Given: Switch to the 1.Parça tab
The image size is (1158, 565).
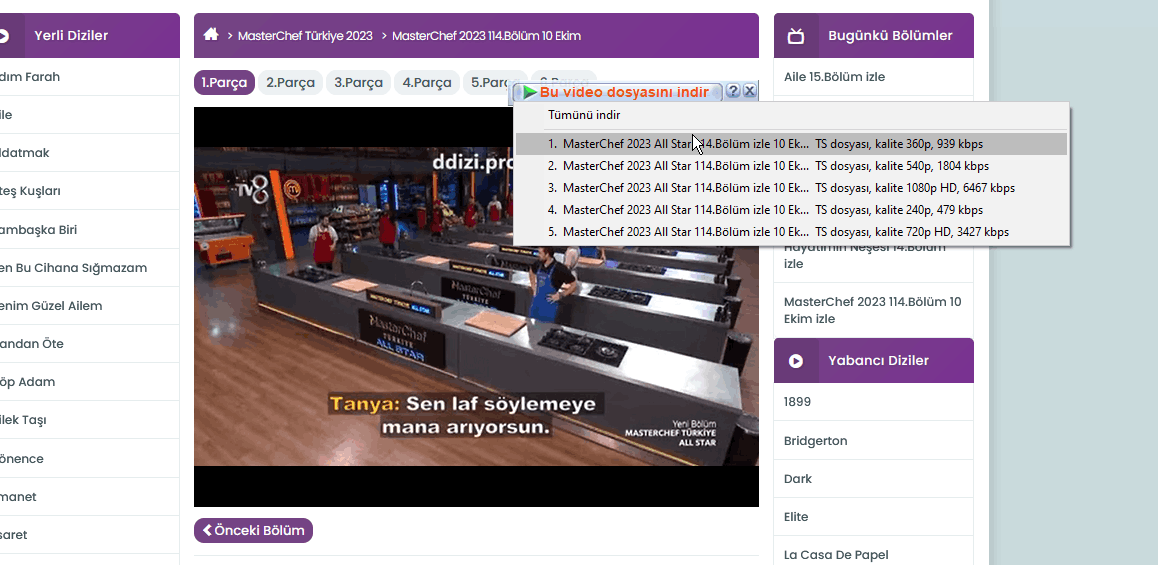Looking at the screenshot, I should coord(225,83).
